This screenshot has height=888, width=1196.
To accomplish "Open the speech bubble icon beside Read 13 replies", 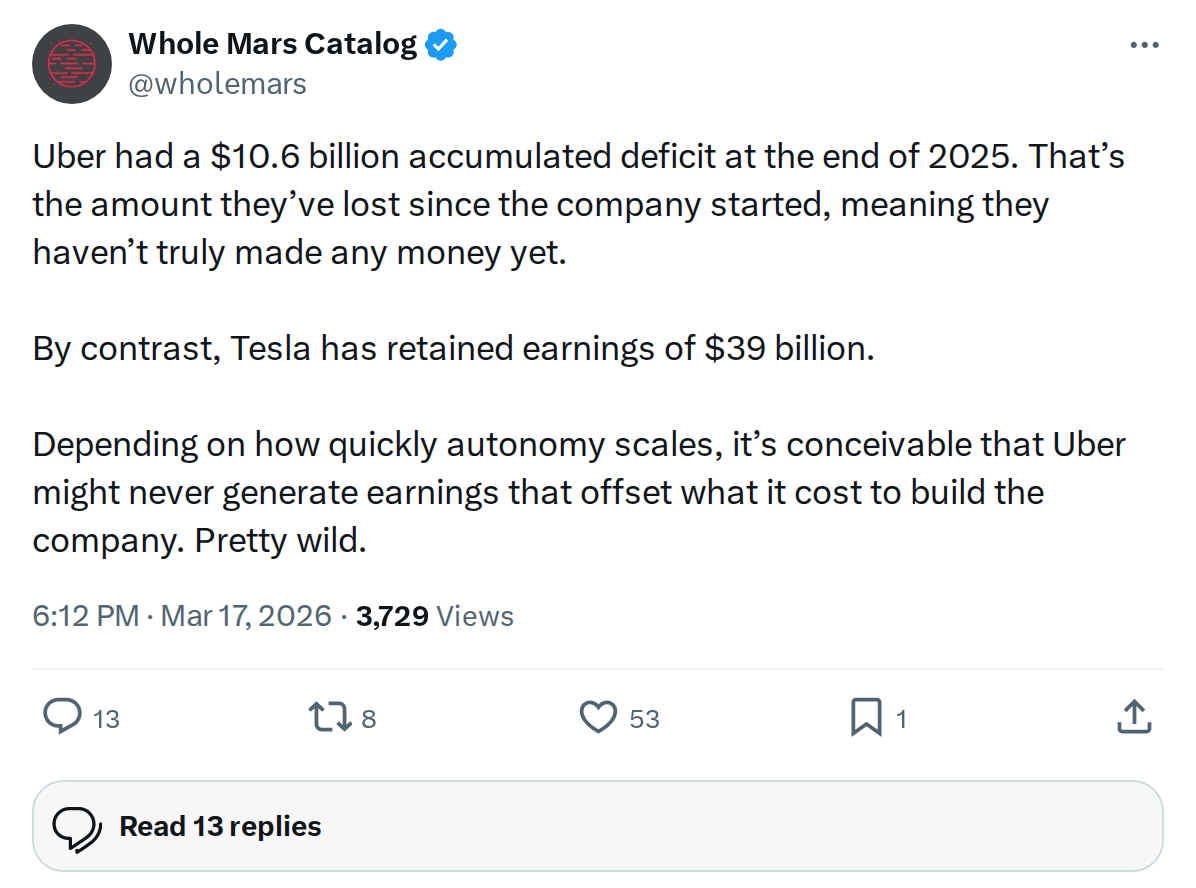I will (80, 826).
